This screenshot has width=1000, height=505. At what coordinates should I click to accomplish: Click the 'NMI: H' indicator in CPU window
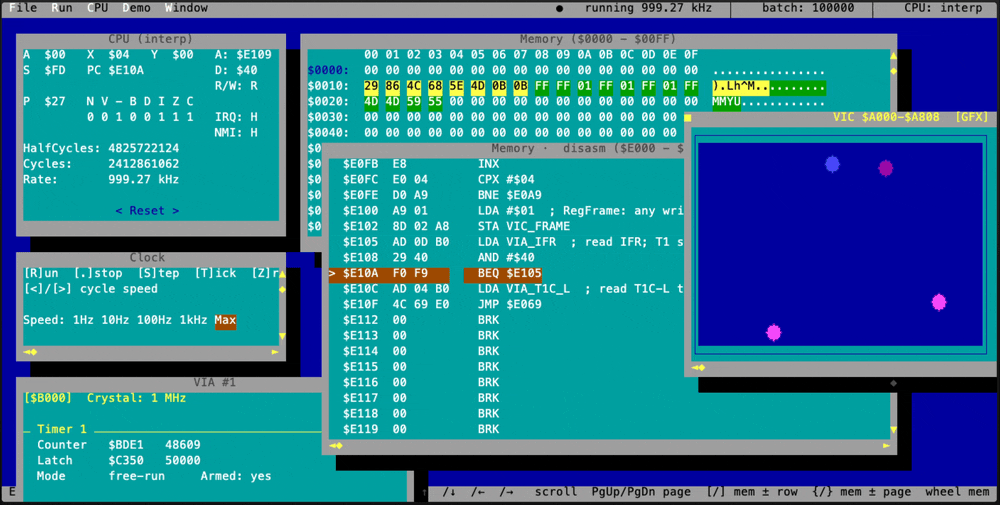tap(236, 133)
